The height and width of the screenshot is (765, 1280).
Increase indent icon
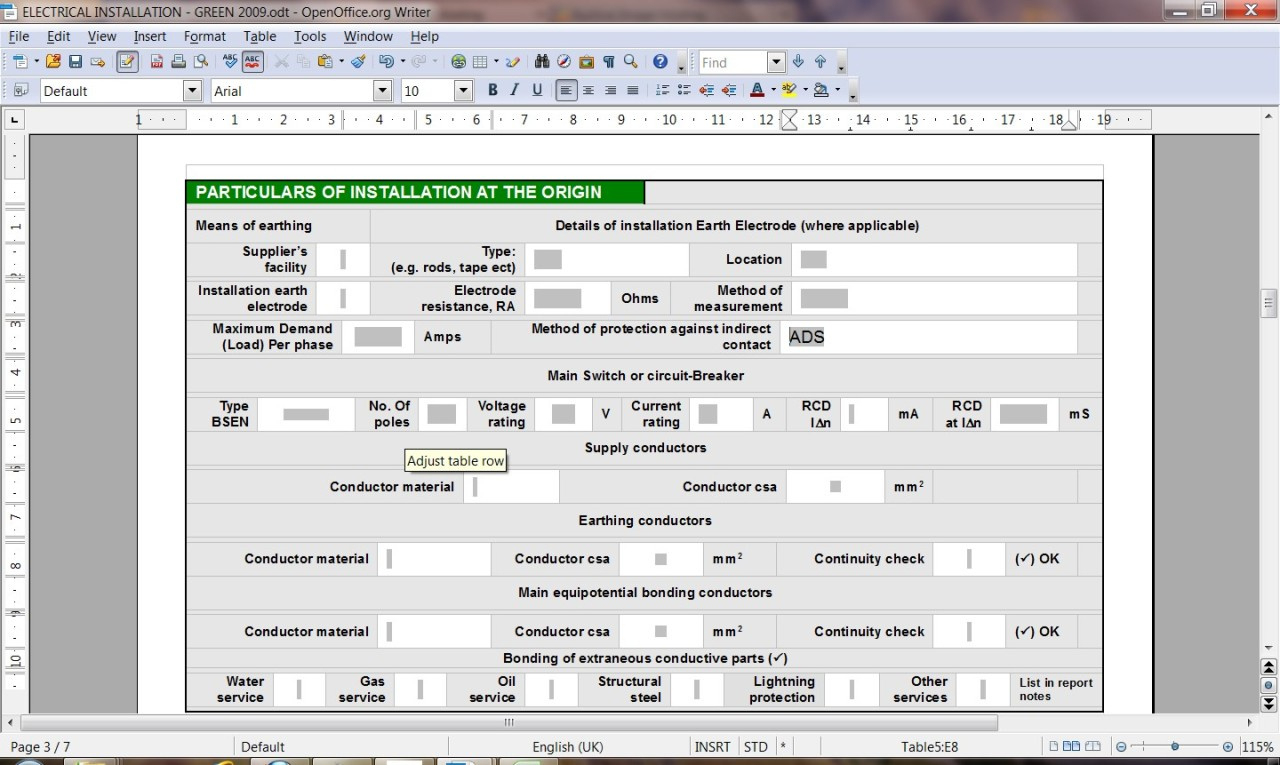point(729,90)
